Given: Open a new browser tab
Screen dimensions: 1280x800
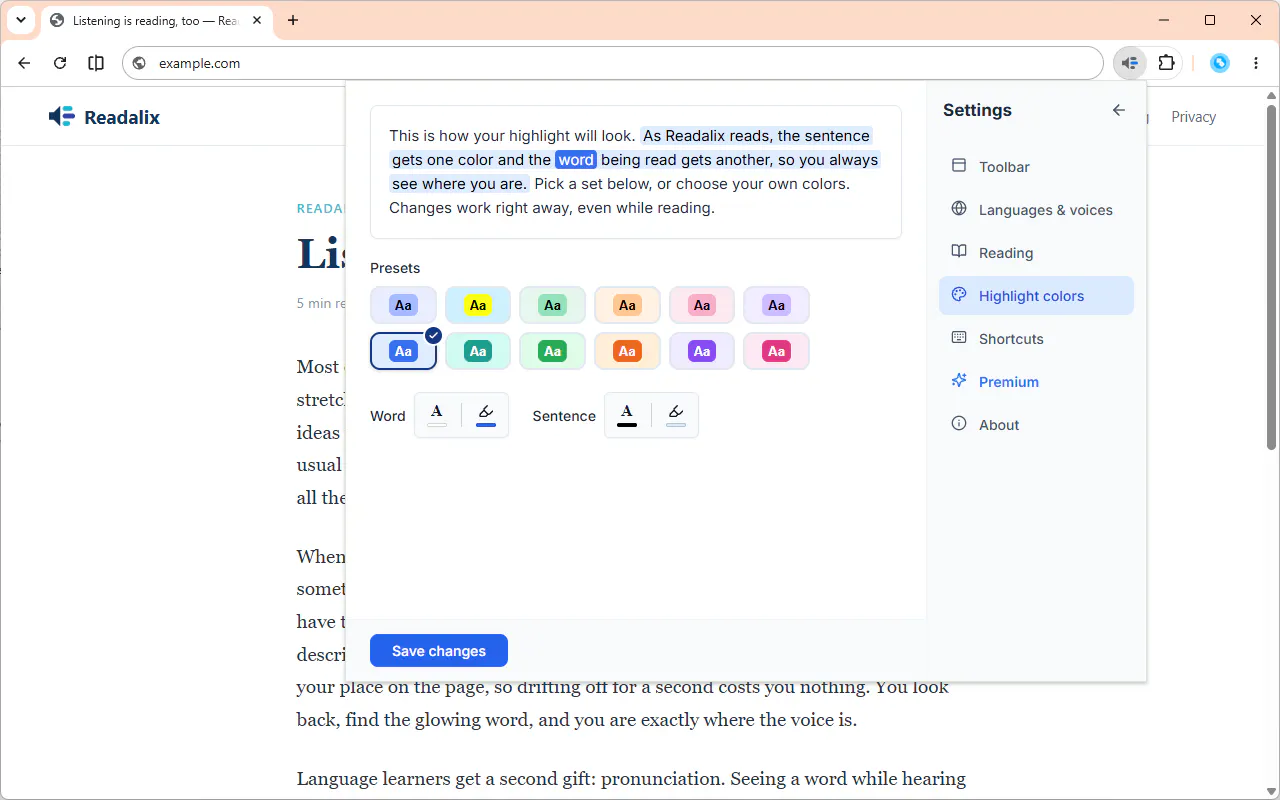Looking at the screenshot, I should coord(293,20).
